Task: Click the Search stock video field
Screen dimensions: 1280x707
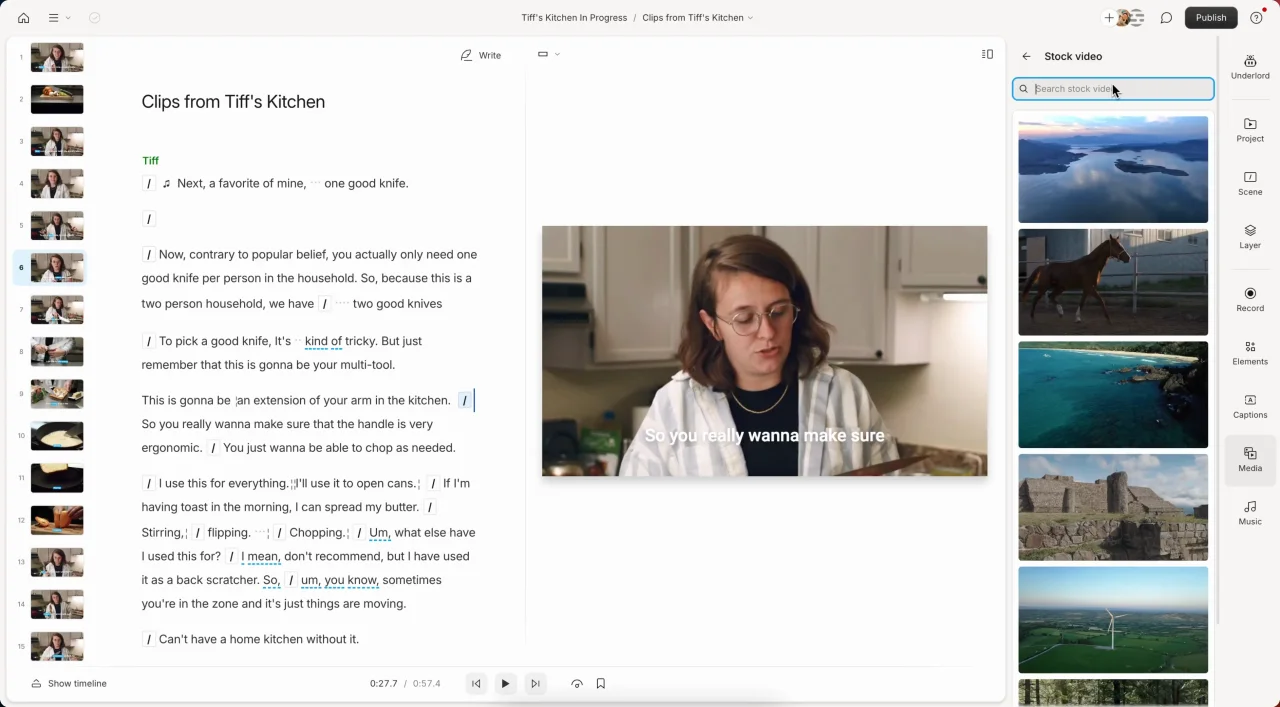Action: [1113, 88]
